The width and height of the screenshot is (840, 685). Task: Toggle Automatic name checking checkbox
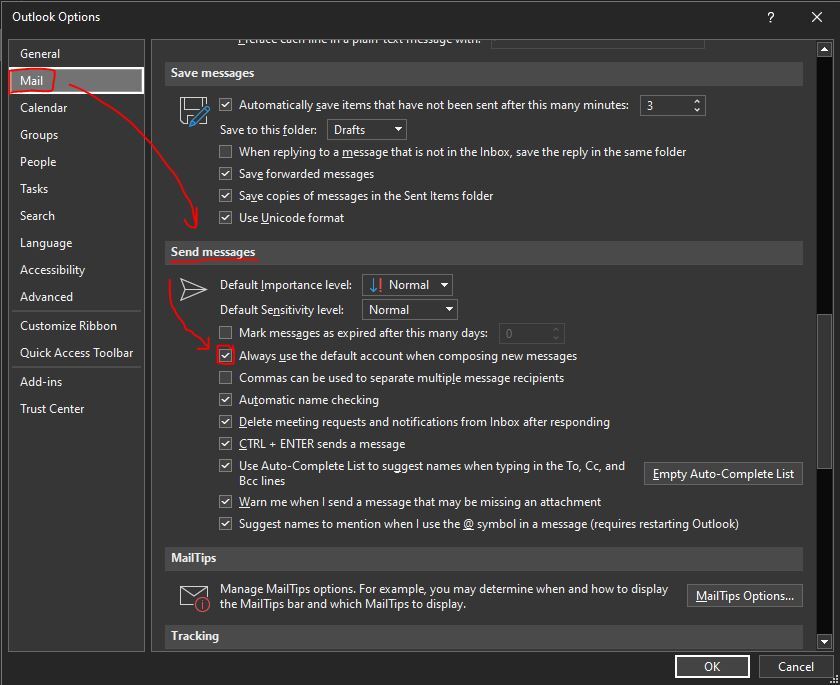(x=226, y=400)
